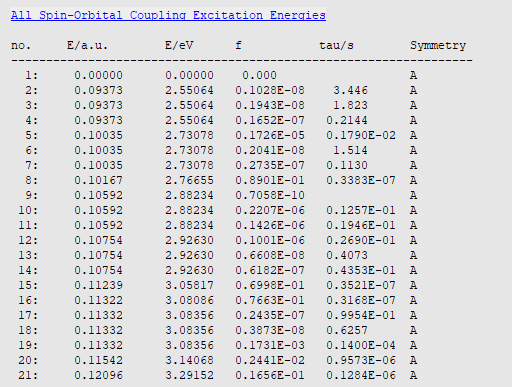Click the tau value 0.1790E-02
Viewport: 512px width, 387px height.
361,135
